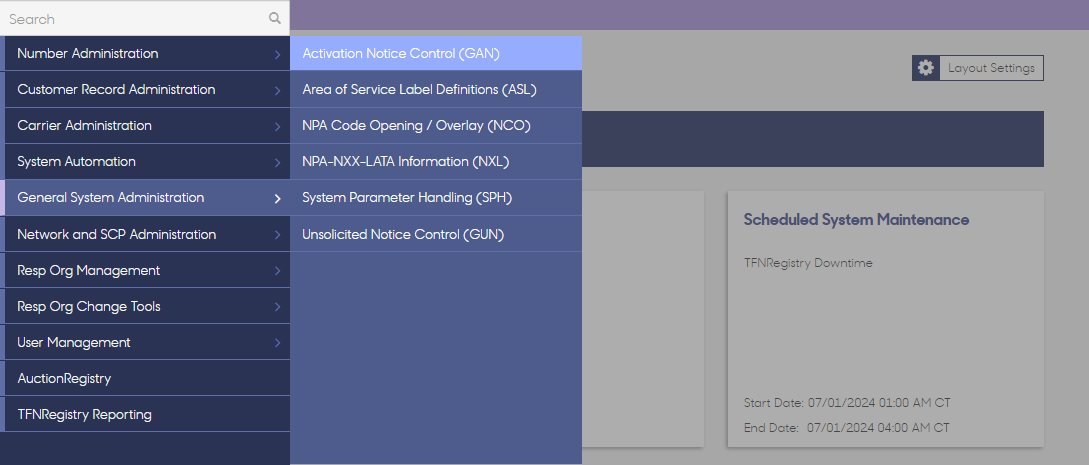1089x465 pixels.
Task: Click the General System Administration chevron
Action: [x=277, y=198]
